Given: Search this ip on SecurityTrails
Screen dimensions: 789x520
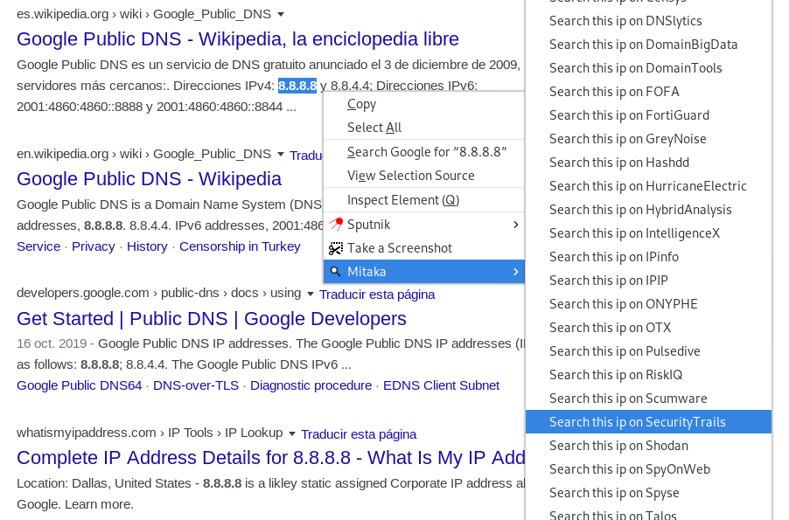Looking at the screenshot, I should pos(649,422).
